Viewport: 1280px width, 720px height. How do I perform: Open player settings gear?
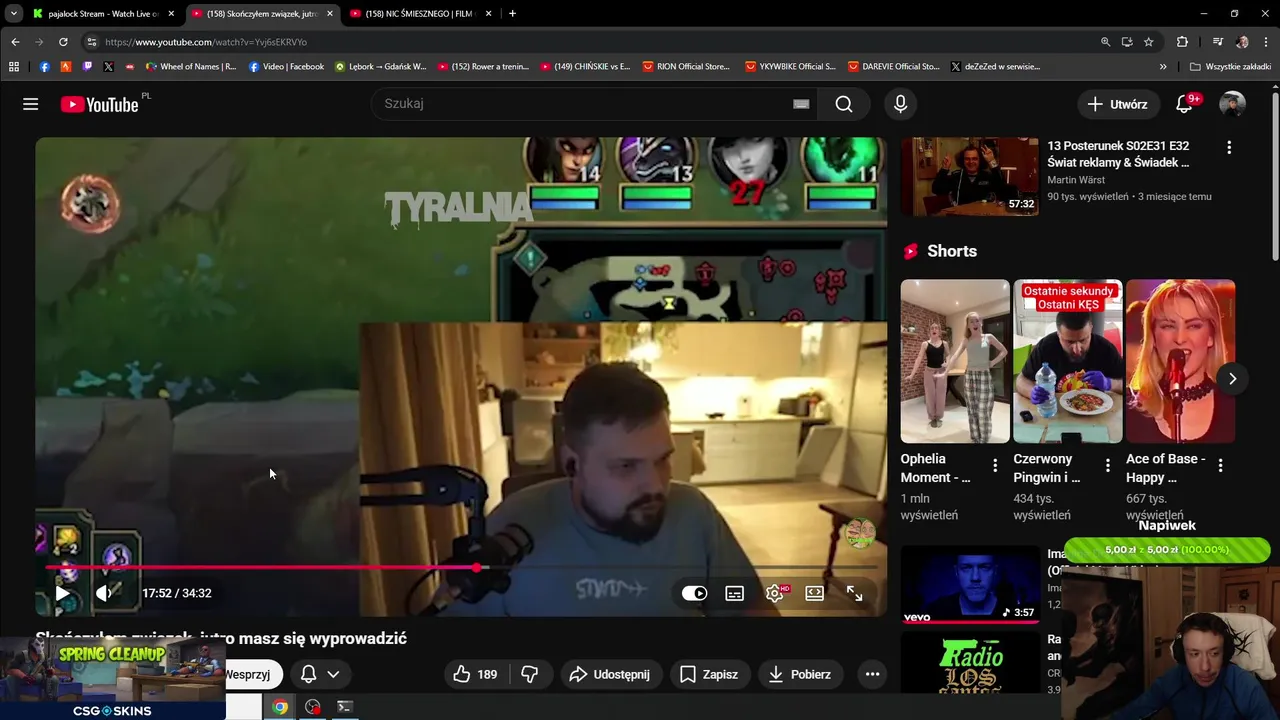[775, 593]
